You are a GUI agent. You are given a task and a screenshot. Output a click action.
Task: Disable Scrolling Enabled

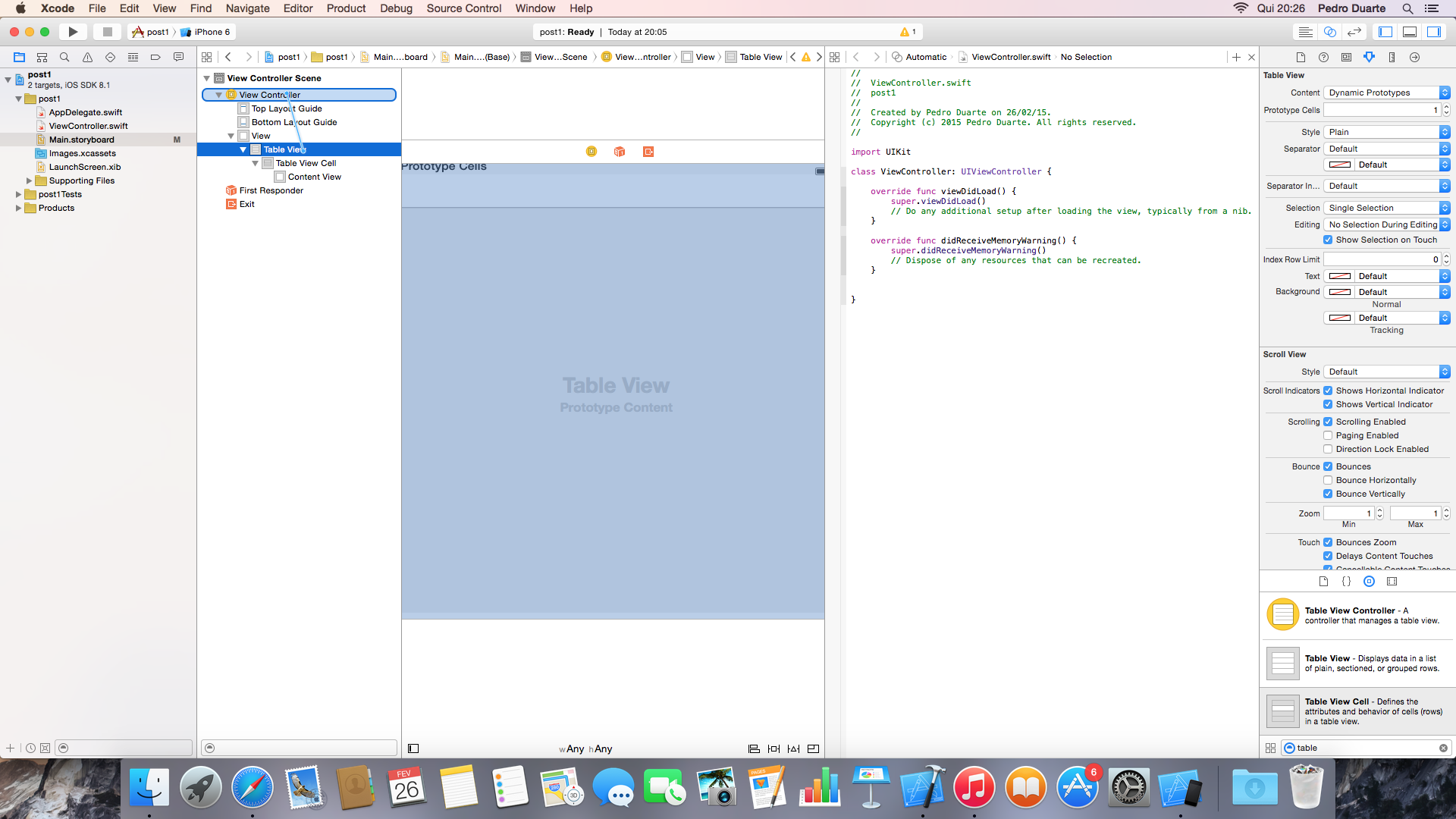(x=1328, y=422)
